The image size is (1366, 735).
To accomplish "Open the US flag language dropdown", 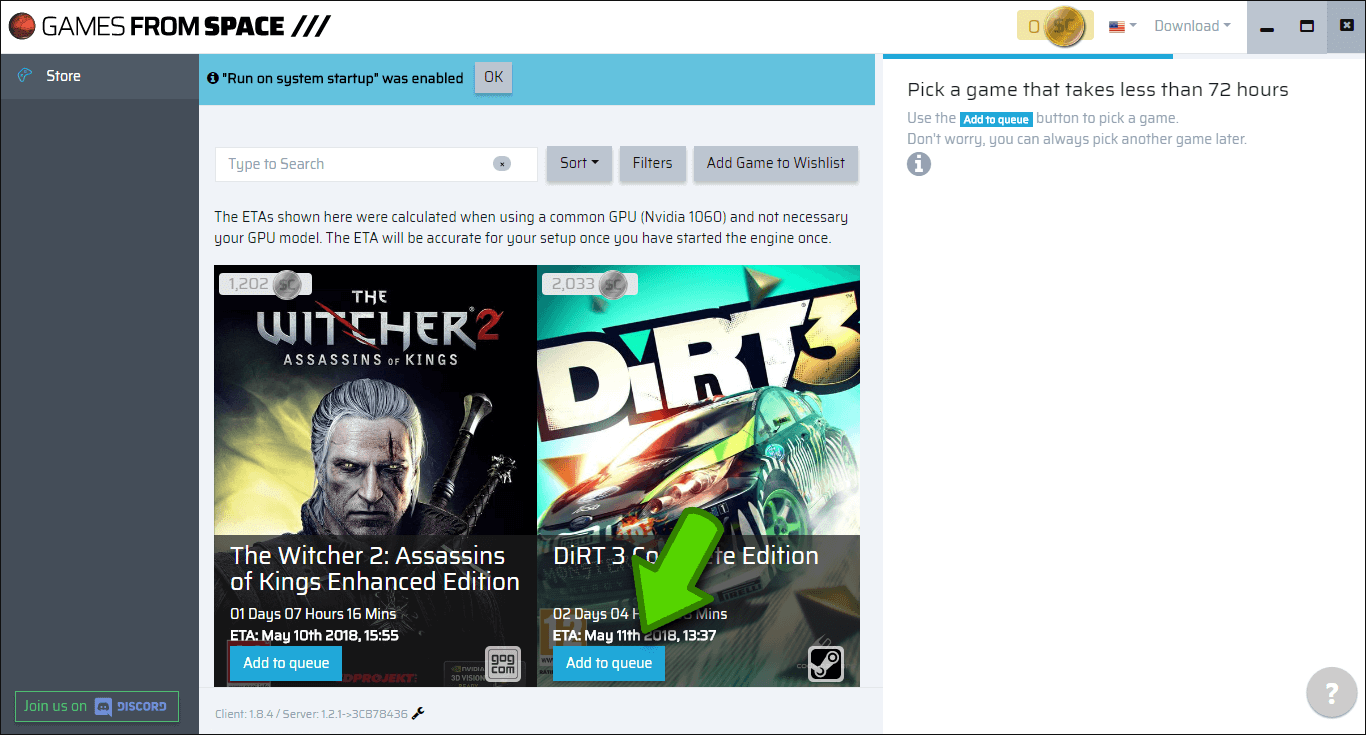I will [1123, 27].
